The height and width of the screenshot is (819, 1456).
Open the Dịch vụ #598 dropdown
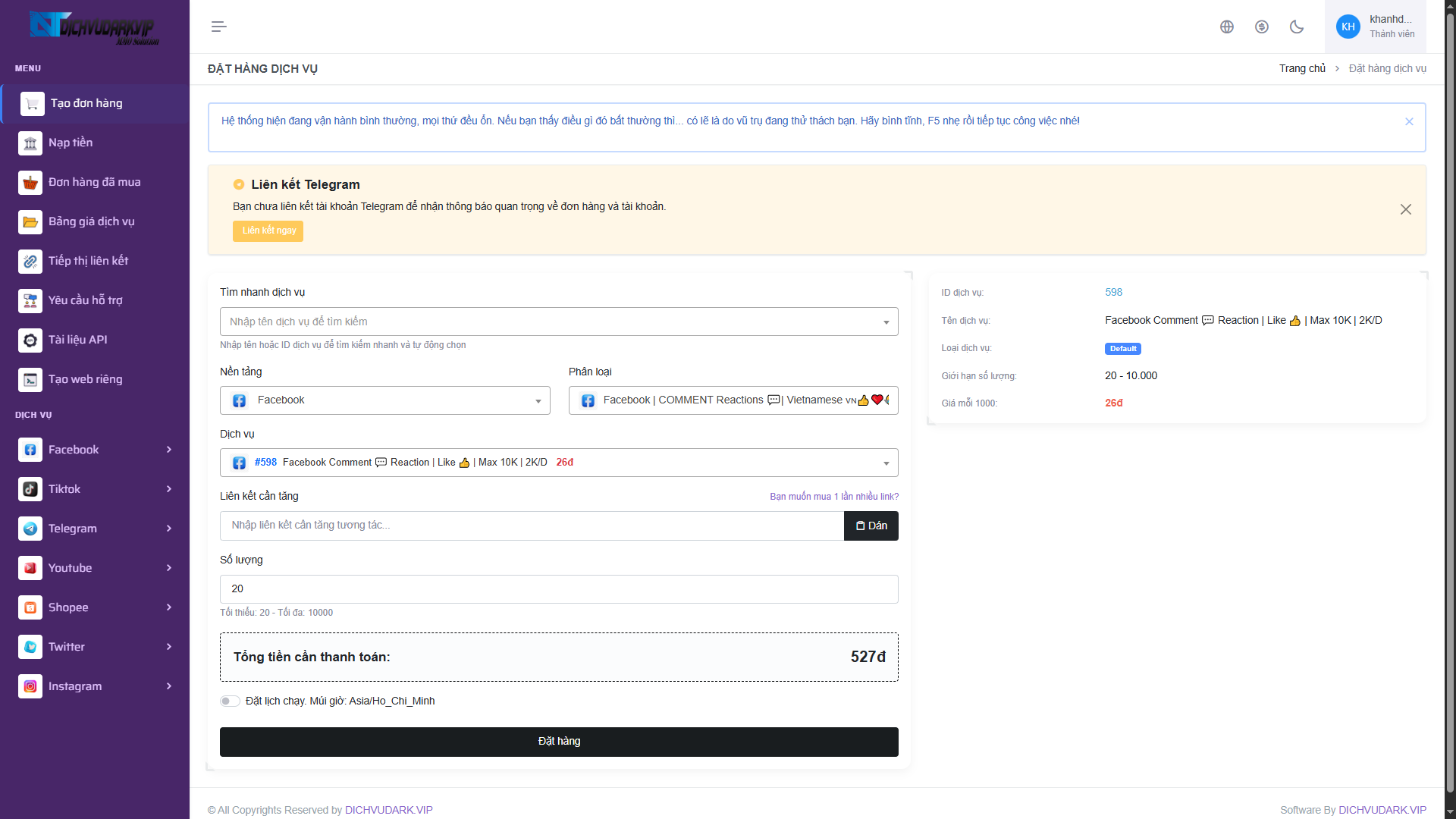point(559,463)
